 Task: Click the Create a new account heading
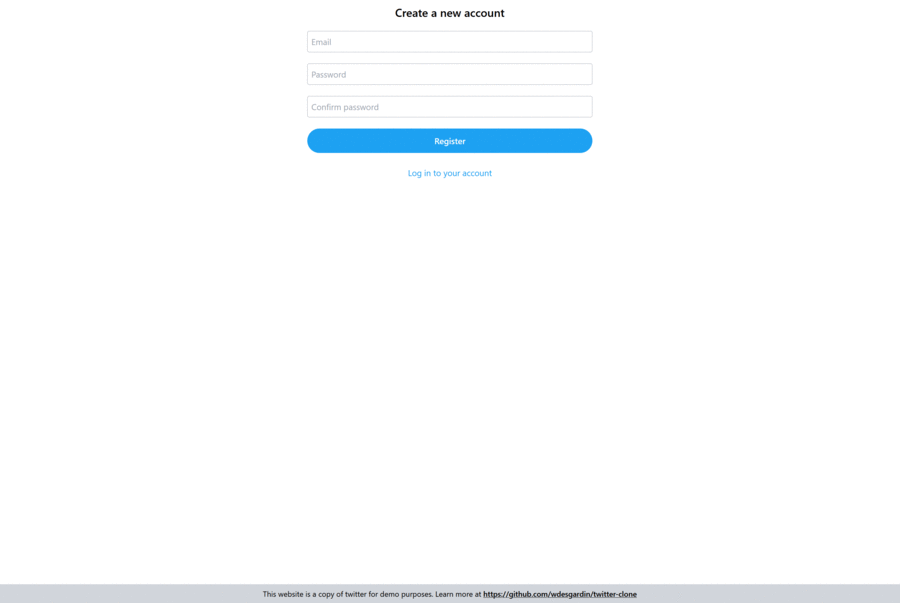(x=449, y=13)
